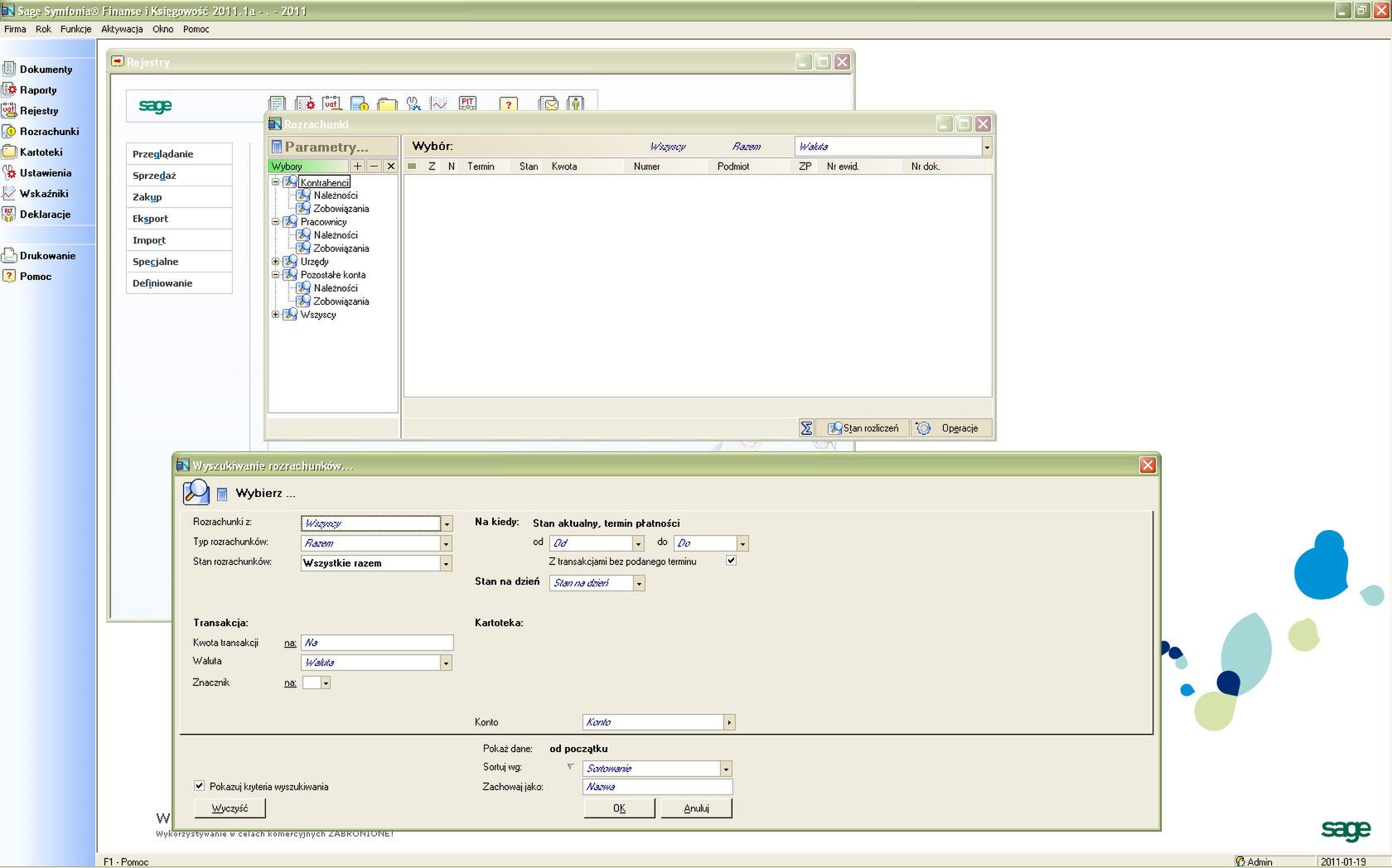Viewport: 1392px width, 868px height.
Task: Click the Stan rozliczeń button
Action: coord(863,428)
